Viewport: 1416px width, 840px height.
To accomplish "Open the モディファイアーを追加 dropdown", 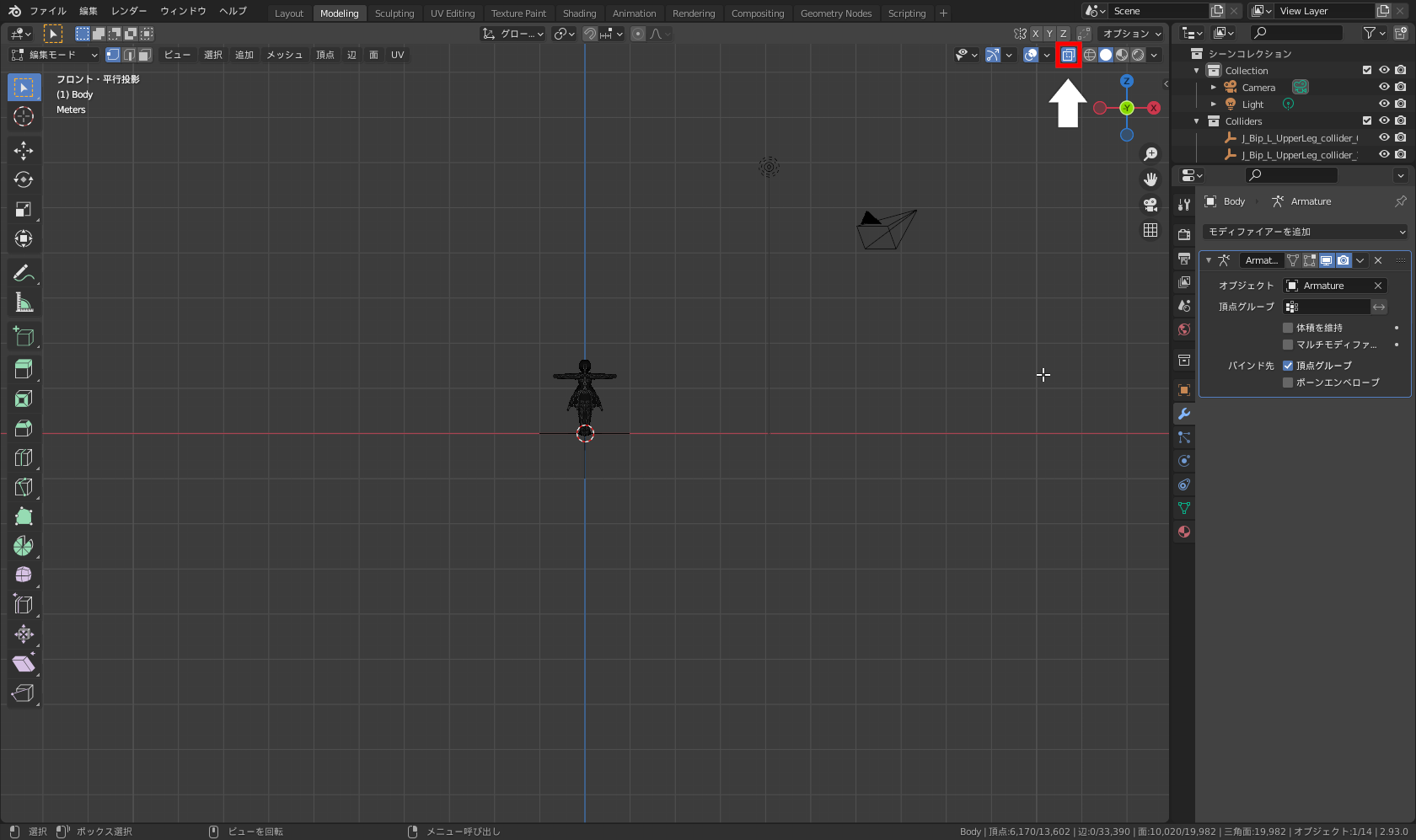I will point(1305,232).
